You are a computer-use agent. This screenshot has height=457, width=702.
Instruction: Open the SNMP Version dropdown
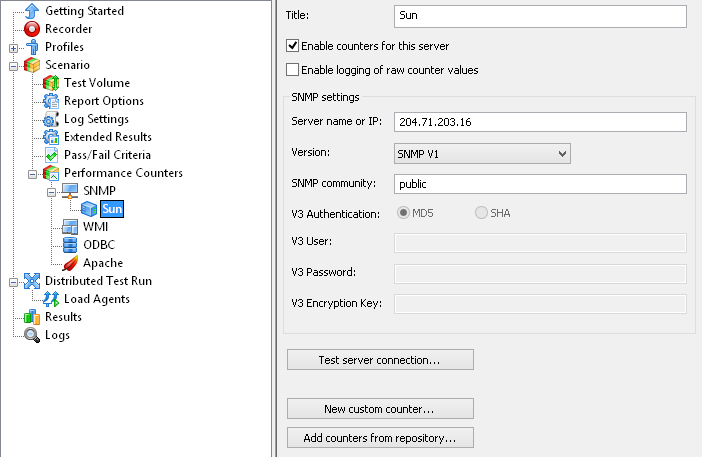[482, 154]
